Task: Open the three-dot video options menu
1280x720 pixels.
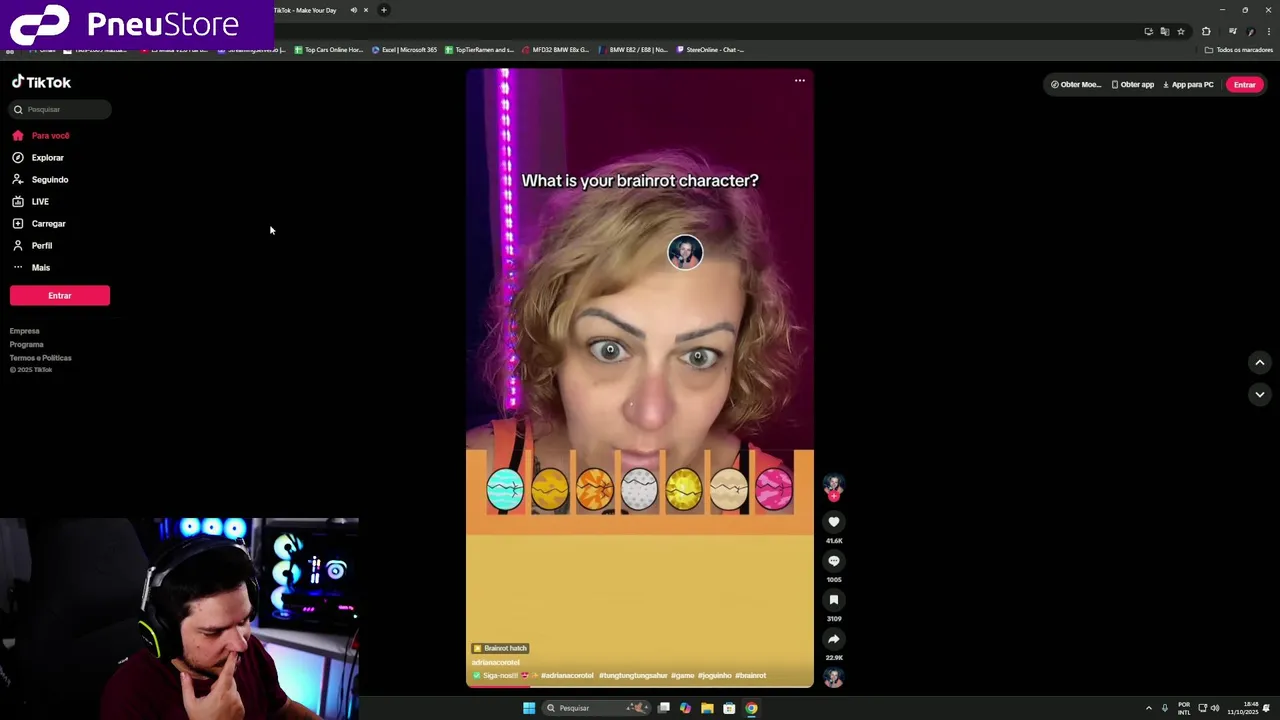Action: pyautogui.click(x=800, y=80)
